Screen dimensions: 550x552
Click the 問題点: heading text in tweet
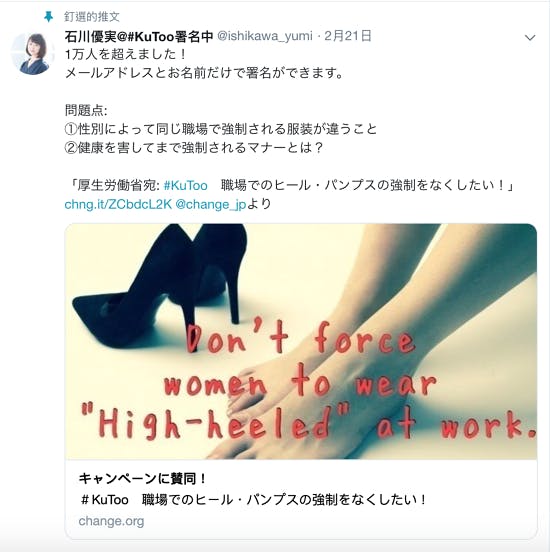(x=86, y=111)
